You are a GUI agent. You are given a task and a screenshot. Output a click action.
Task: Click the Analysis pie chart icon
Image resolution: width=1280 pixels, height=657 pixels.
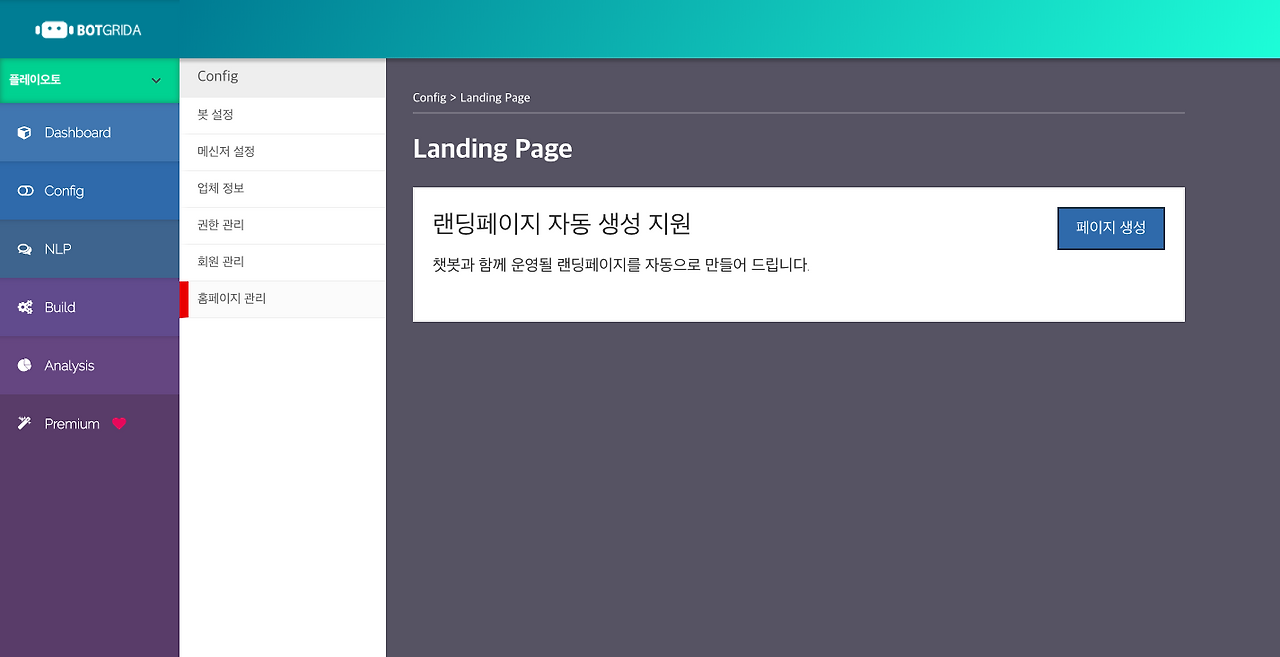(x=22, y=365)
